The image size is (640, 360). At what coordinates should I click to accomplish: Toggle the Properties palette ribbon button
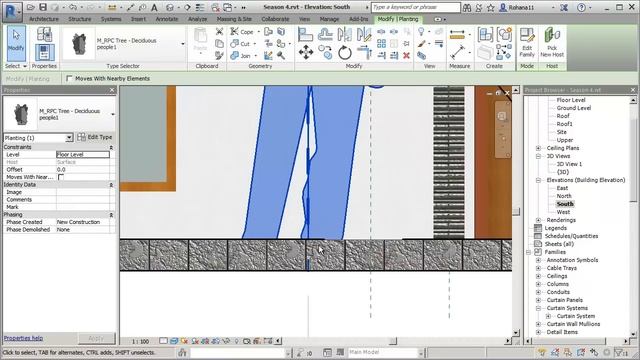44,52
